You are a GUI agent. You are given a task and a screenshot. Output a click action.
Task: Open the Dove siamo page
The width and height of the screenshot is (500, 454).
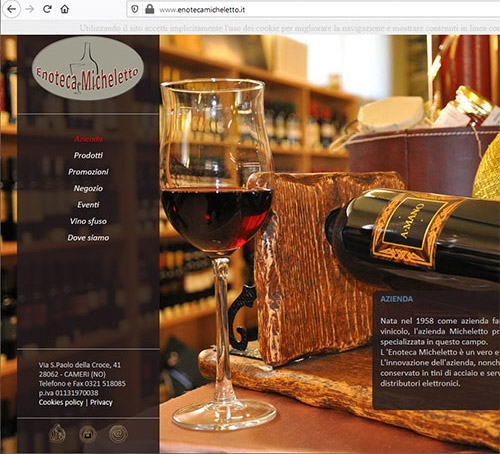point(88,238)
